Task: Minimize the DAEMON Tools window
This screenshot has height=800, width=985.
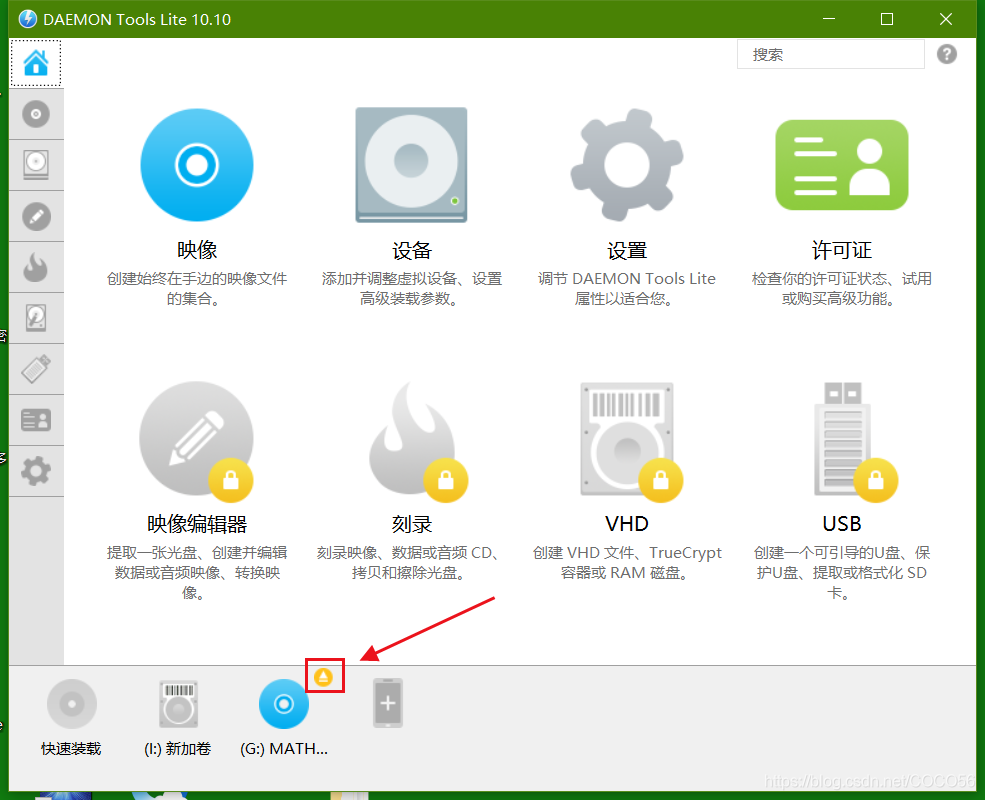Action: click(829, 19)
